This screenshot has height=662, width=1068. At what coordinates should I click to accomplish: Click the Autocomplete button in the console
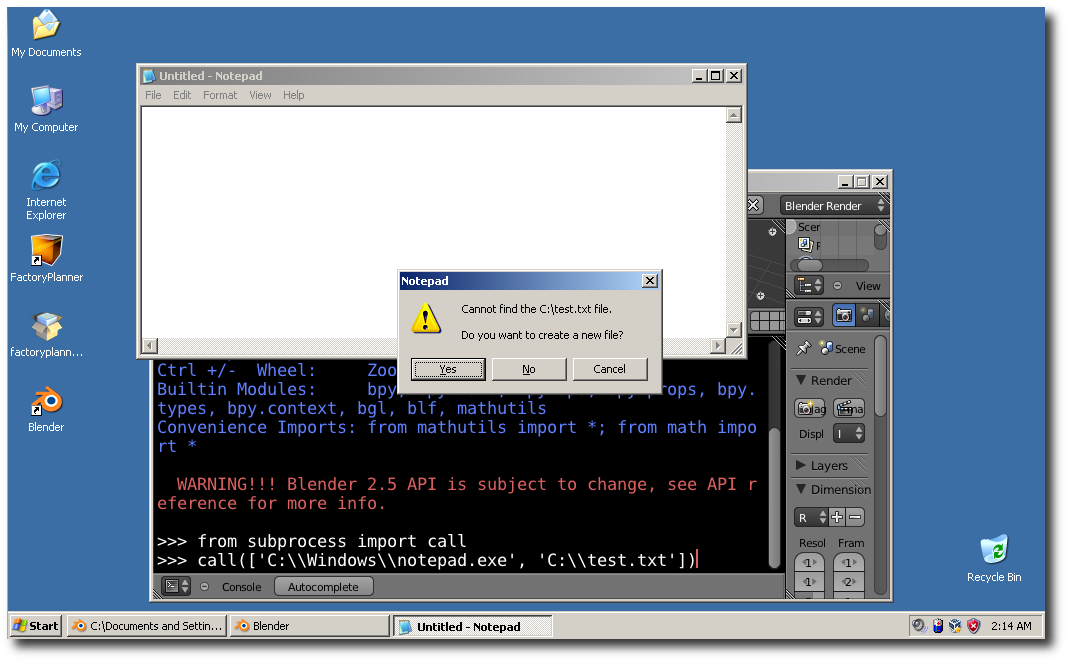tap(323, 587)
